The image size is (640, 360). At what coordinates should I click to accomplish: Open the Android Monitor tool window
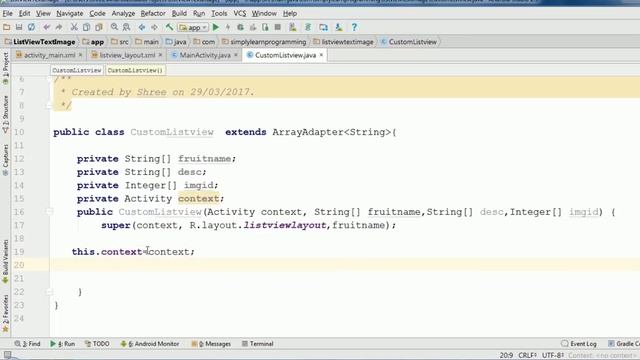tap(150, 344)
